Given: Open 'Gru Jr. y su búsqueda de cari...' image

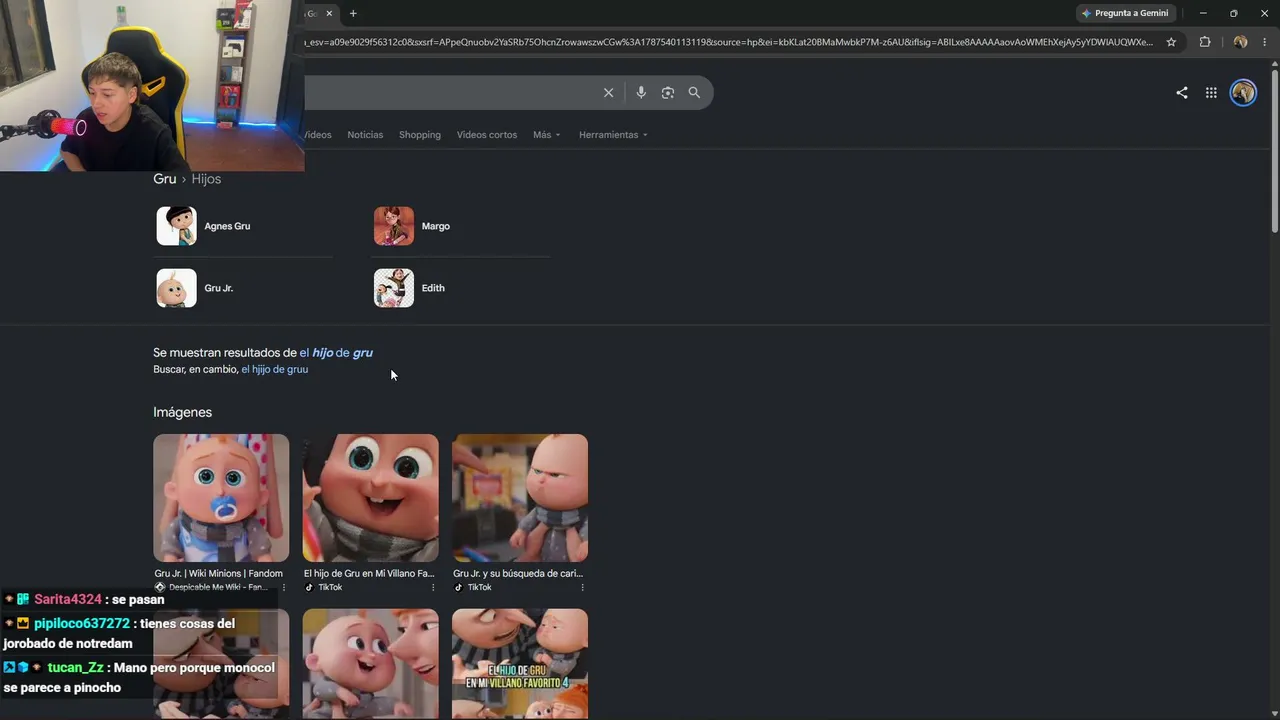Looking at the screenshot, I should point(520,498).
